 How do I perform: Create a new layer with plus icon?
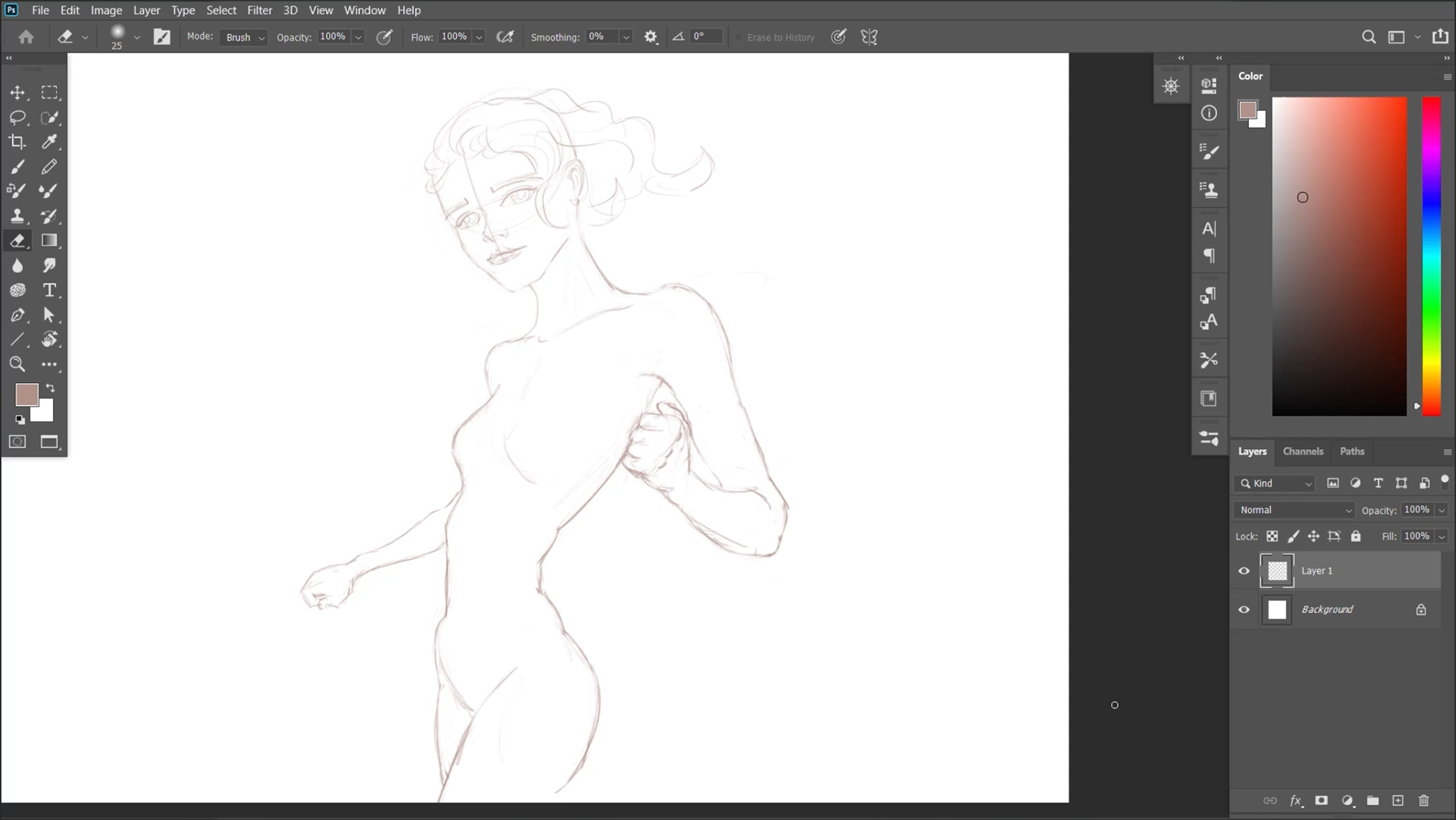coord(1398,800)
